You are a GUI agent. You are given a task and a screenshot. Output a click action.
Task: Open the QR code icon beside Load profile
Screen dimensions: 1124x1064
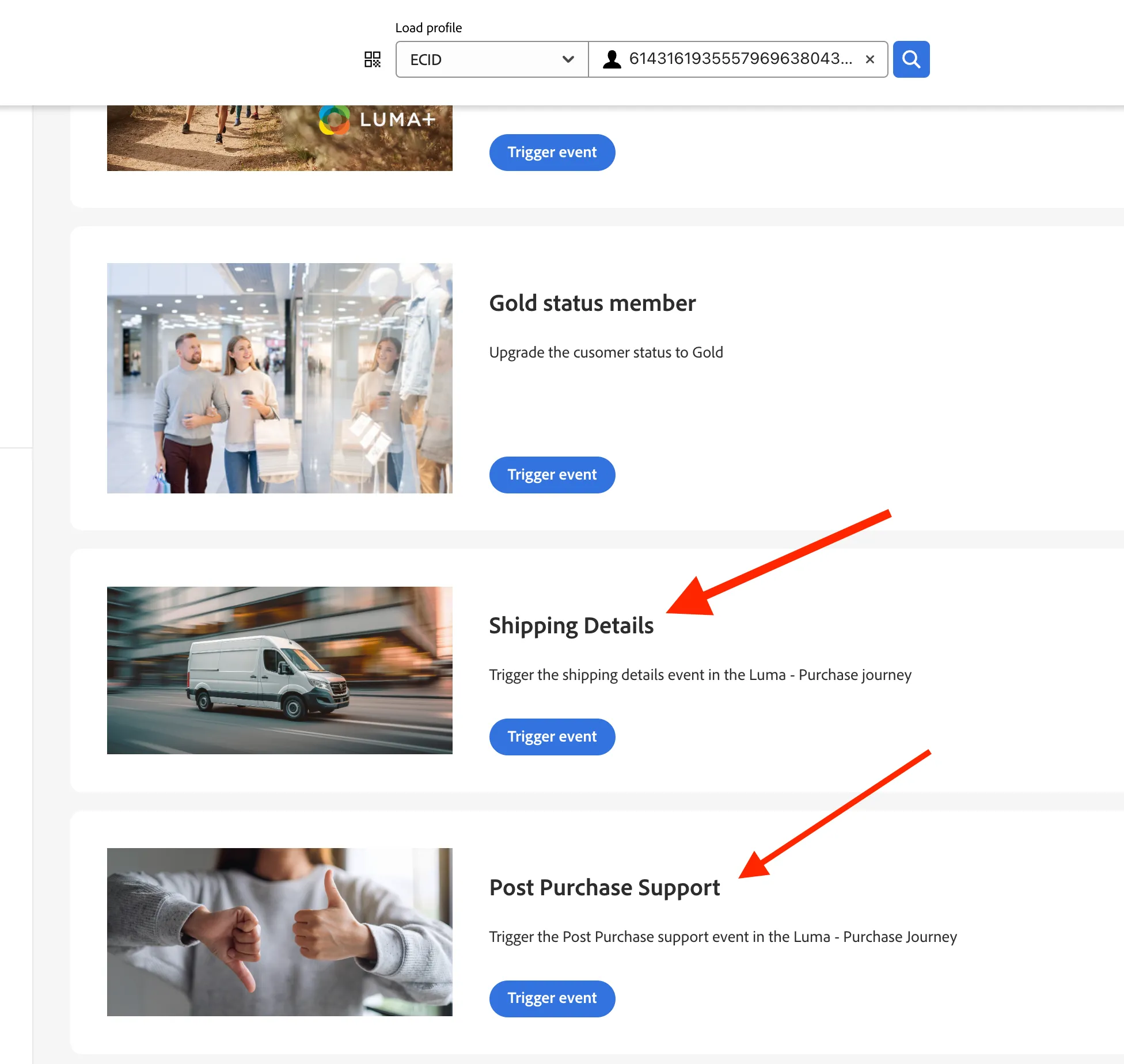tap(373, 59)
